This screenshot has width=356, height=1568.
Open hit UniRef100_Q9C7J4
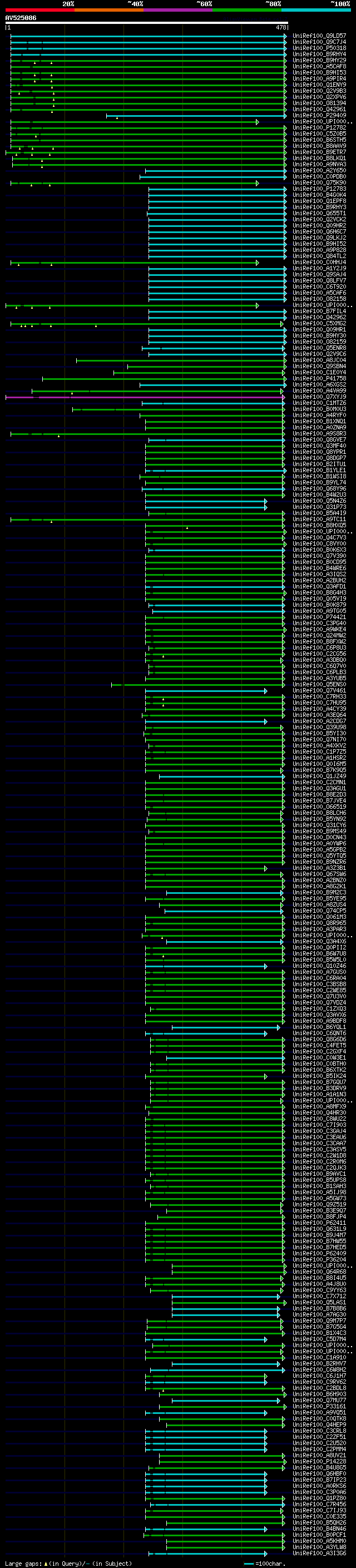319,42
